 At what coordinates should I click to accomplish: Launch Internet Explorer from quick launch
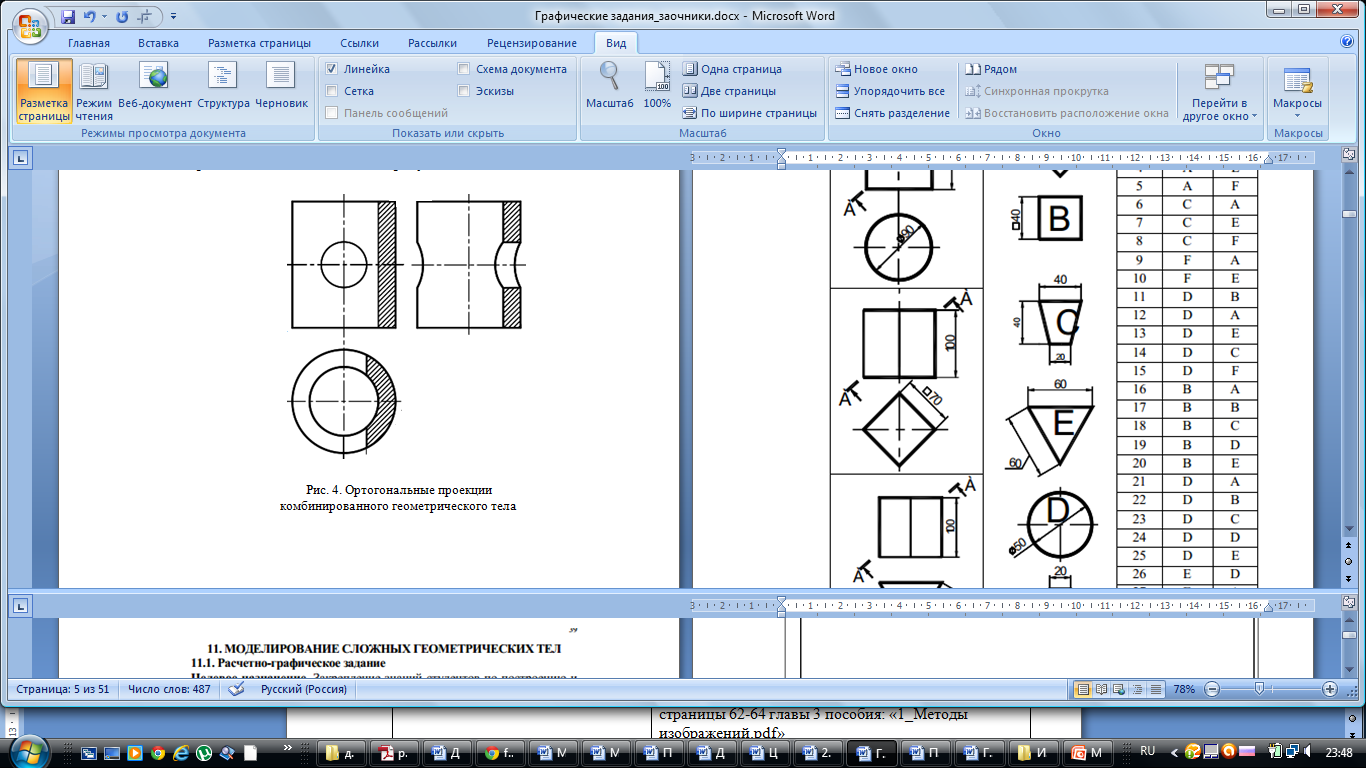pos(181,752)
